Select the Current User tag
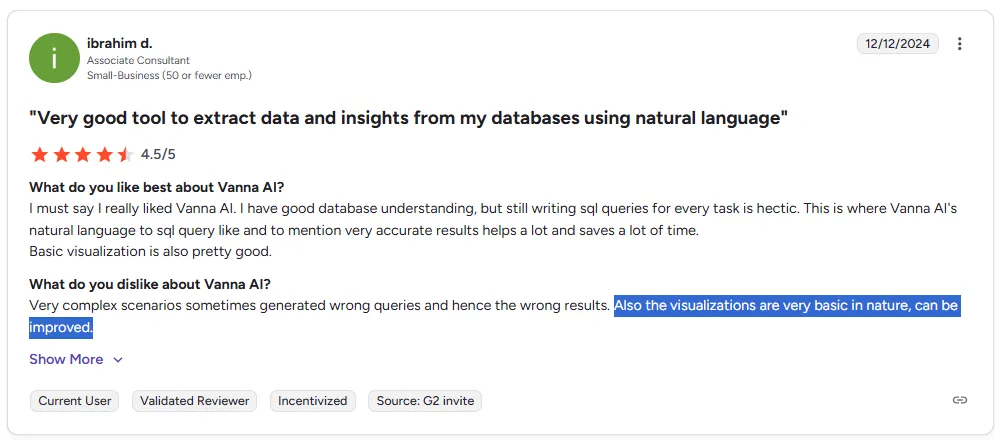This screenshot has width=1004, height=440. click(75, 401)
